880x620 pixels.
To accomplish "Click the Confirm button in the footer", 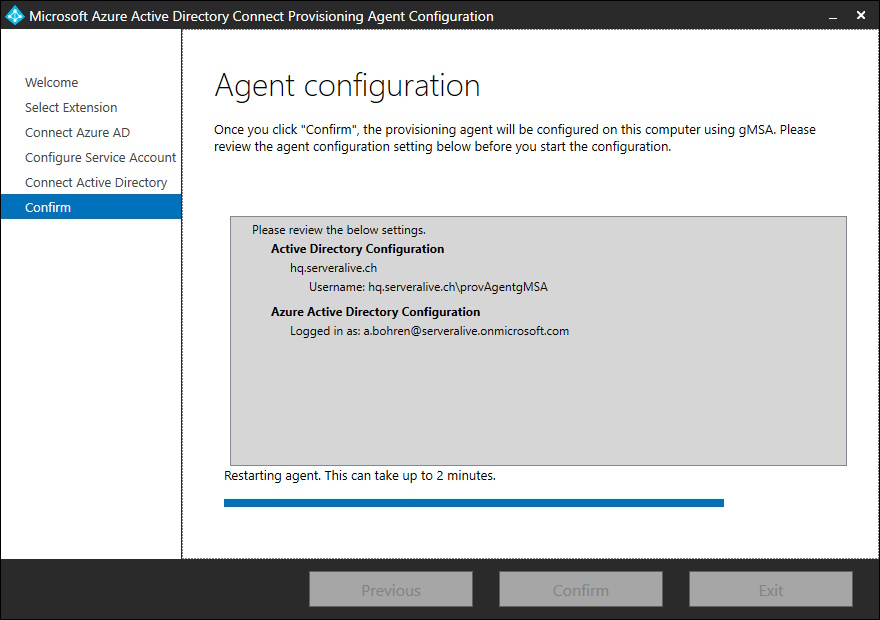I will [x=581, y=590].
